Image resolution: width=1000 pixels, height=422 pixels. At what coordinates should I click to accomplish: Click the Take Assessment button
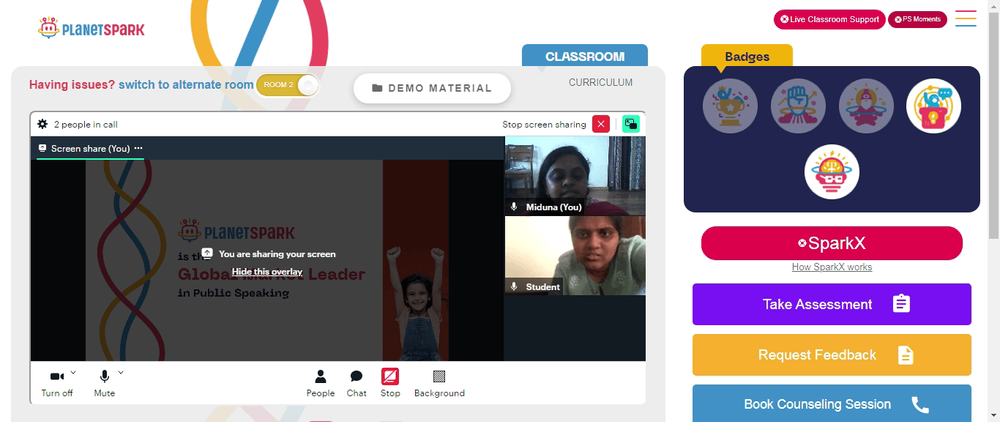tap(832, 304)
